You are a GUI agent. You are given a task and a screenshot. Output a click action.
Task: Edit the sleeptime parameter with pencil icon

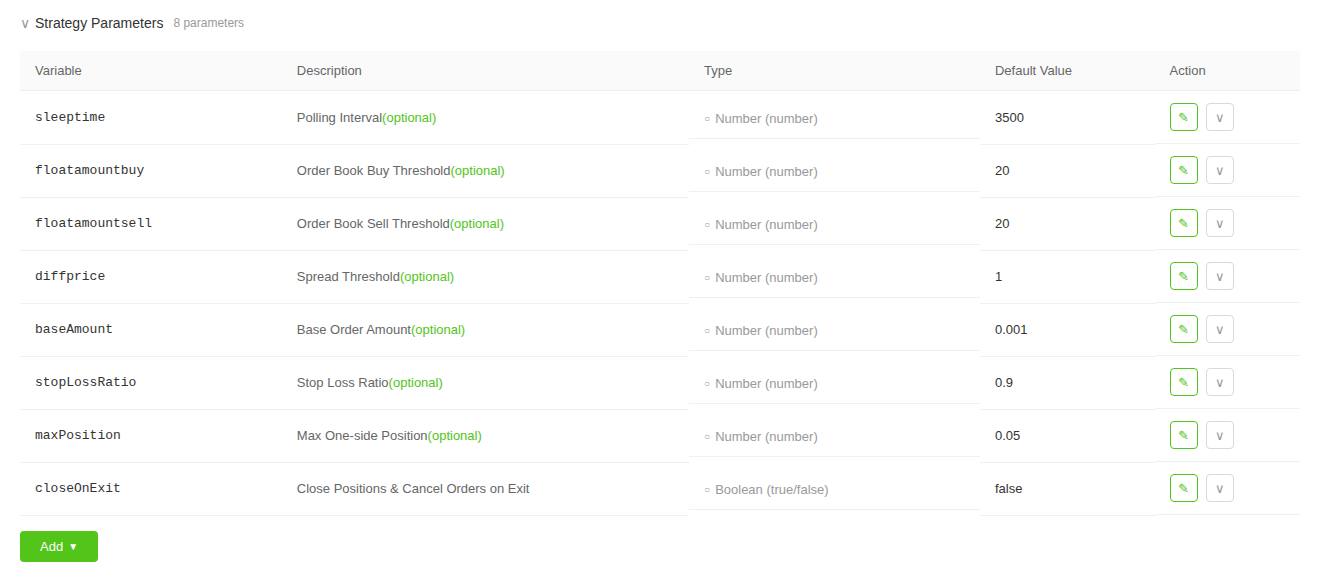tap(1183, 117)
